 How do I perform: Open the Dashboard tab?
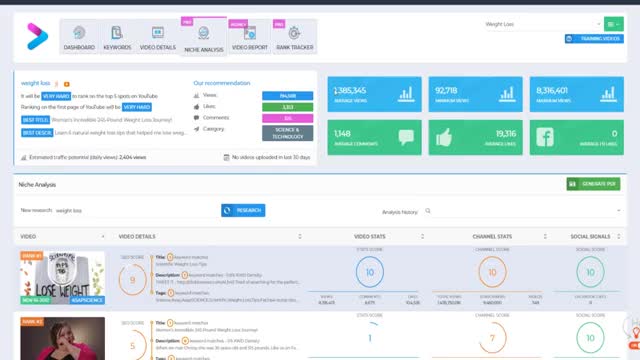tap(79, 38)
